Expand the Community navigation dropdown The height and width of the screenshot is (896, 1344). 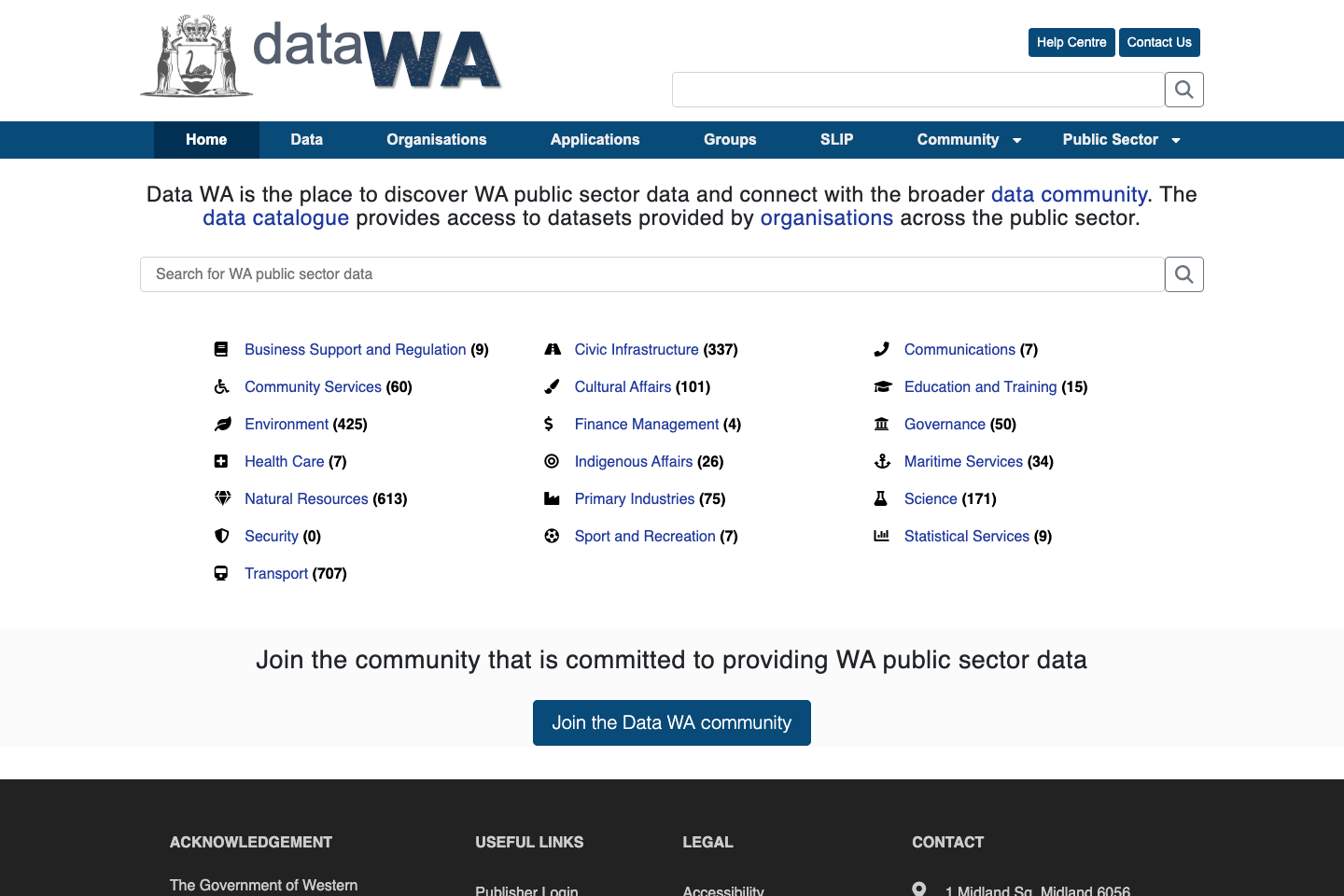point(959,139)
